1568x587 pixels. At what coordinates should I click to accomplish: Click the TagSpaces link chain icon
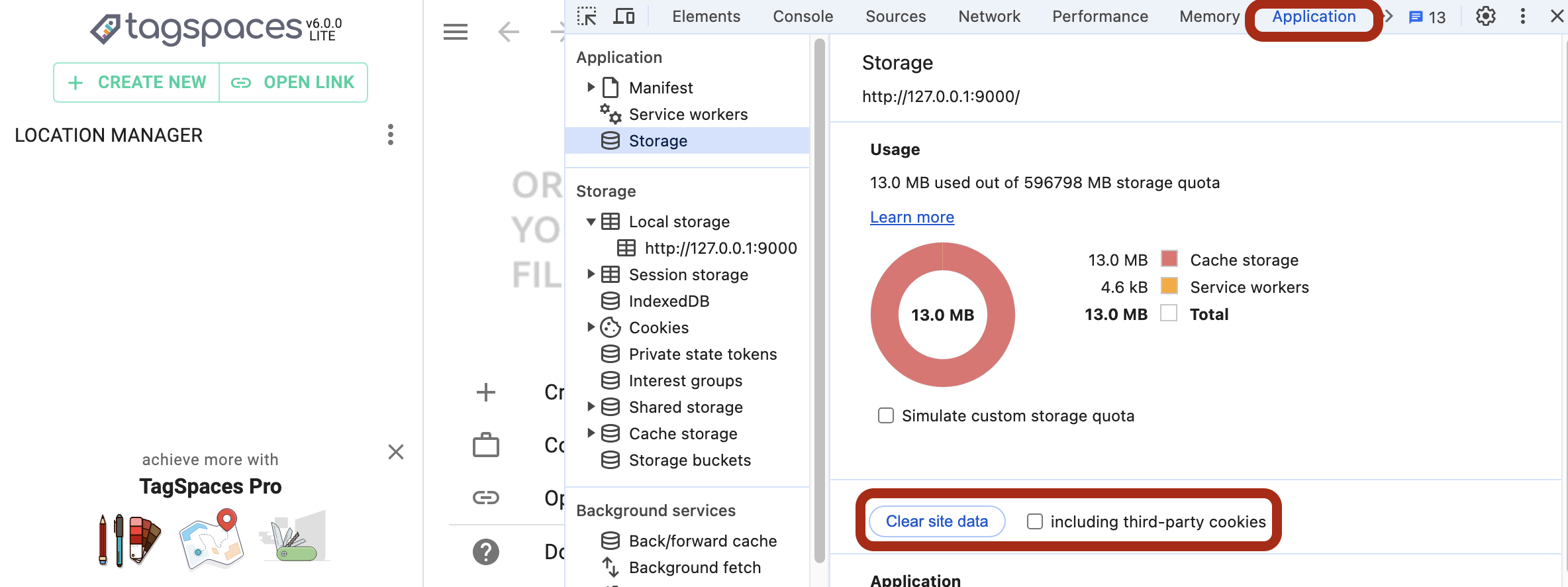[486, 498]
